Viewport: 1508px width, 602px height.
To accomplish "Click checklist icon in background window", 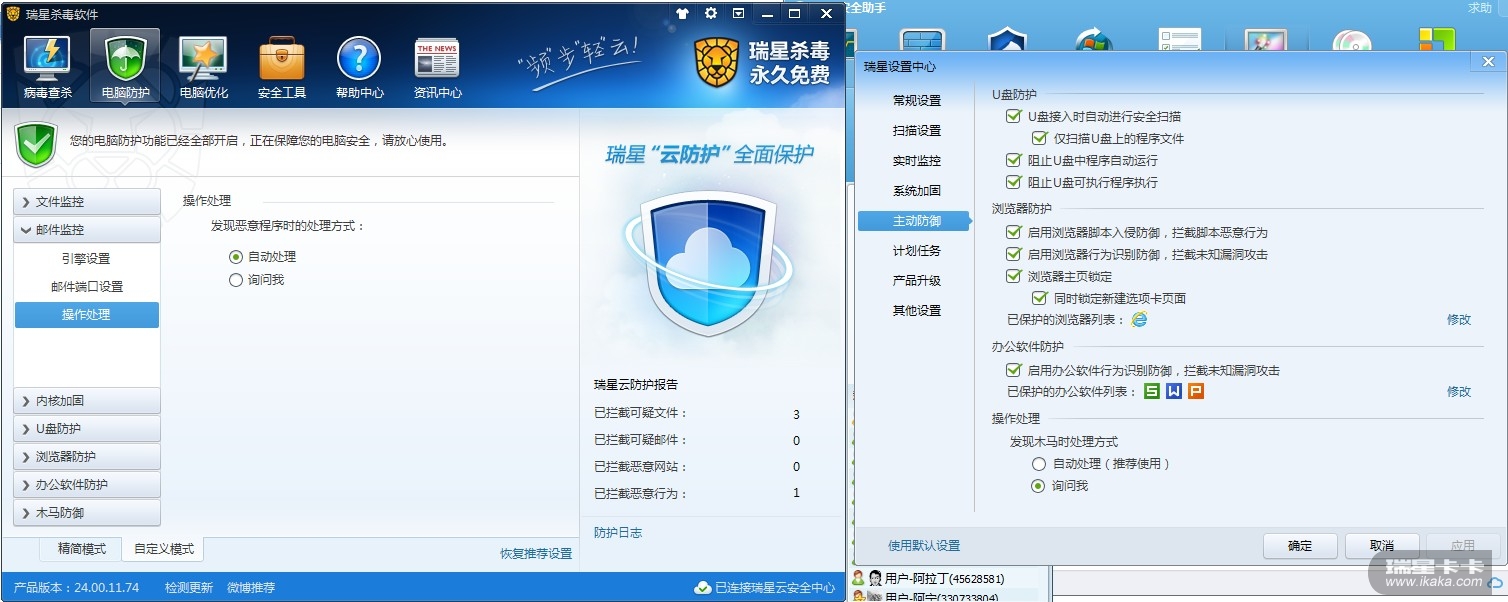I will pyautogui.click(x=1180, y=40).
